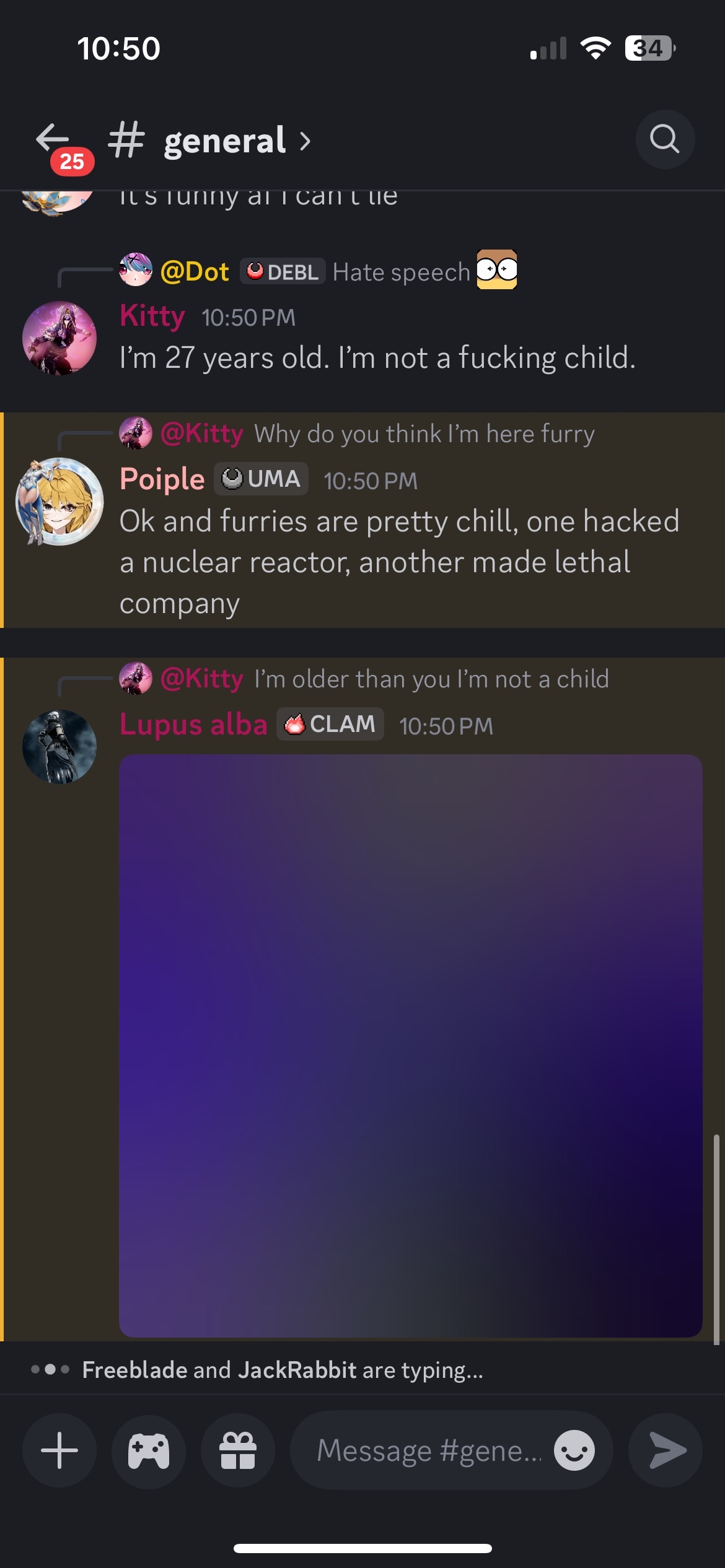This screenshot has height=1568, width=725.
Task: Tap the UMA server tag next to Poiple
Action: click(x=261, y=479)
